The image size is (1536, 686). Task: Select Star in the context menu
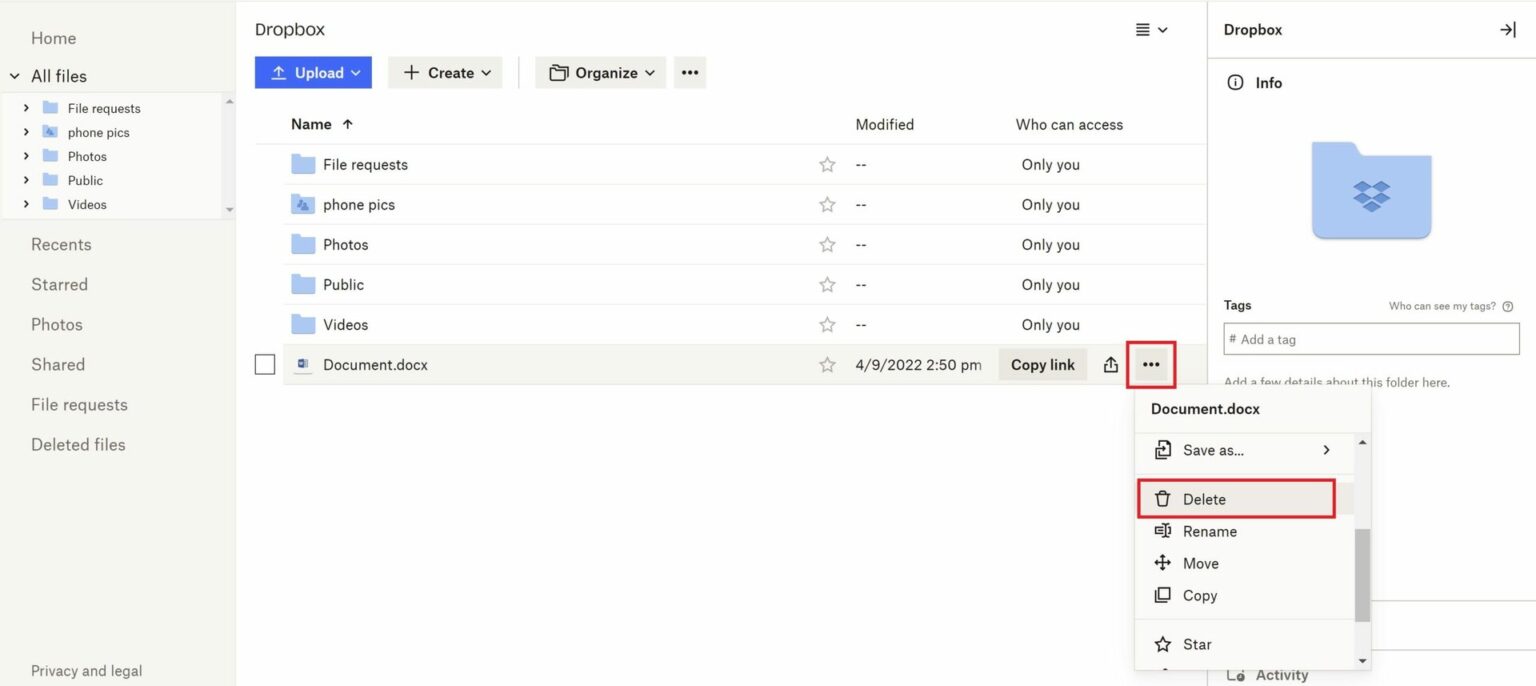(1196, 644)
